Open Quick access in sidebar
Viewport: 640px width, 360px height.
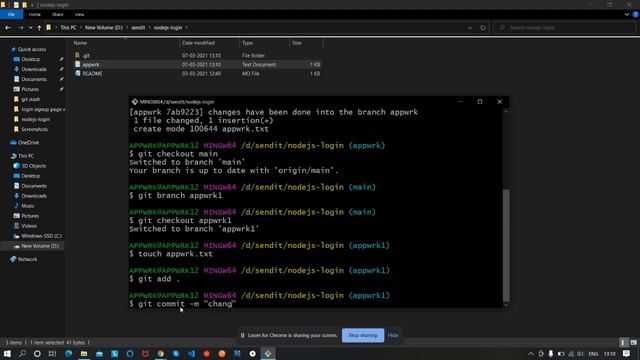31,49
